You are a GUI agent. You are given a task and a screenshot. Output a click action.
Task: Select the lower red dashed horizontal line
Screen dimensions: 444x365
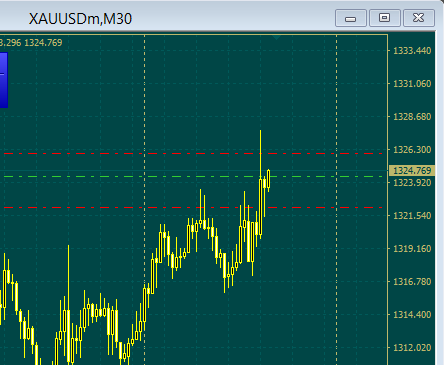coord(193,208)
